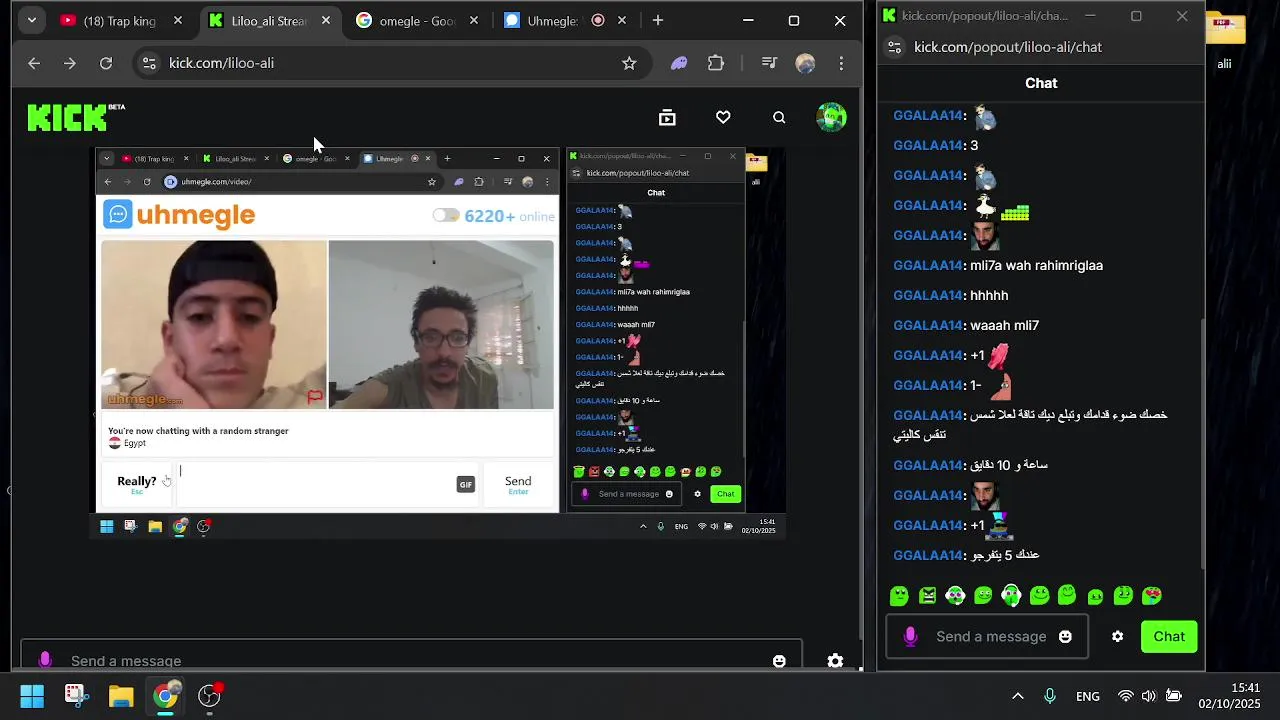Click the purple icon in popout chat box
This screenshot has height=720, width=1280.
pyautogui.click(x=910, y=636)
